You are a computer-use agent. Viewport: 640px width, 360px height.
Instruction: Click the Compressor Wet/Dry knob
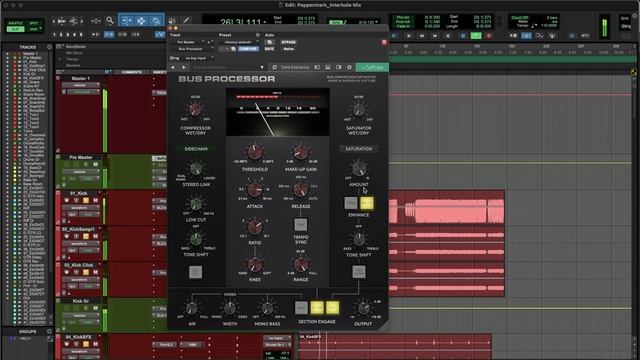[195, 109]
